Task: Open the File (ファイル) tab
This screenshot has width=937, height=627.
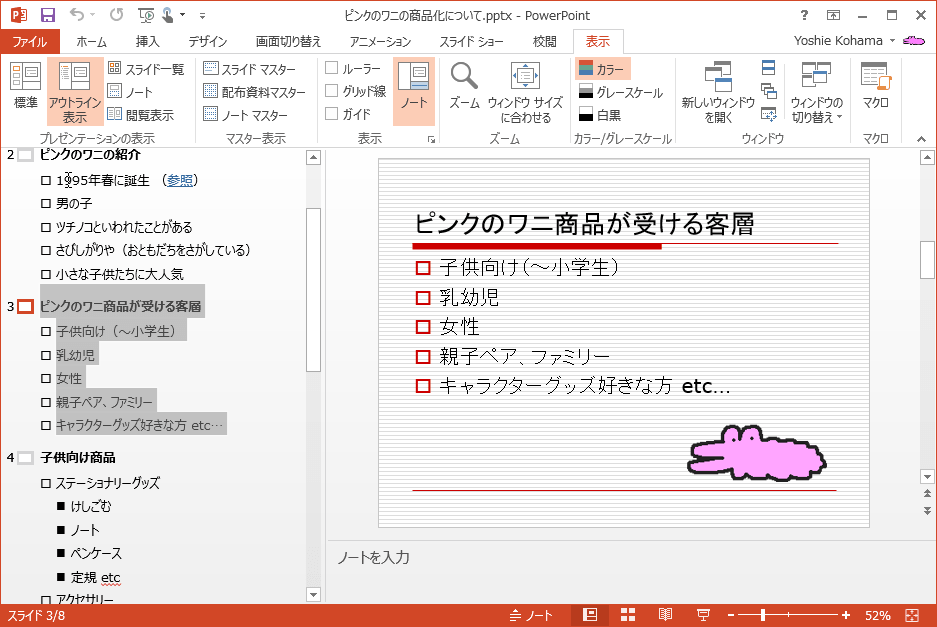Action: point(30,41)
